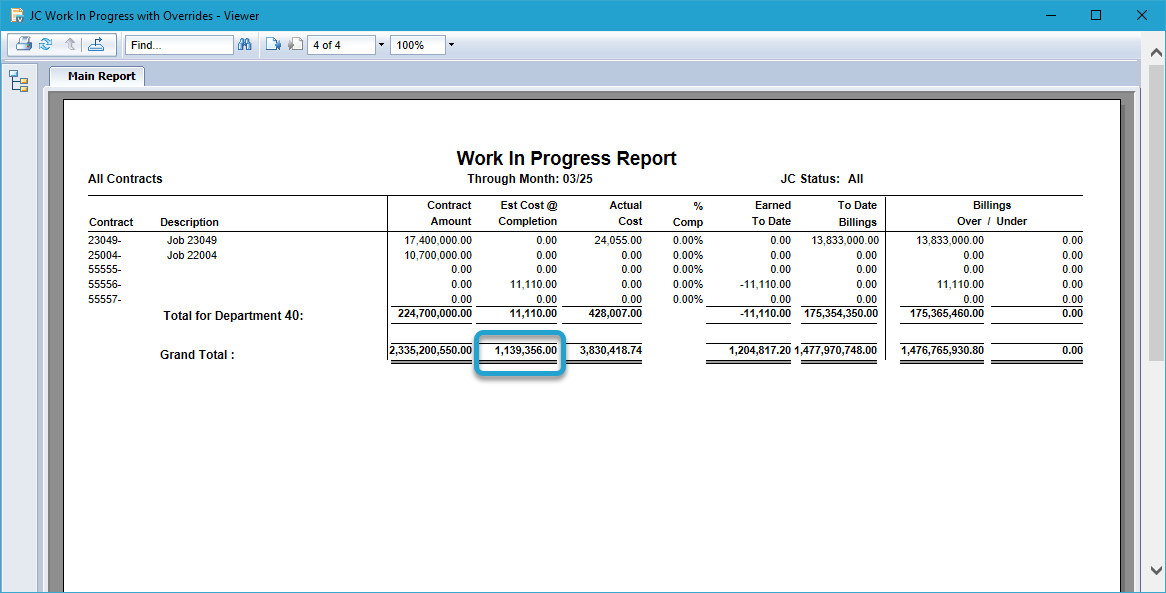Click Billings Over / Under column header
Viewport: 1166px width, 593px height.
pos(992,213)
